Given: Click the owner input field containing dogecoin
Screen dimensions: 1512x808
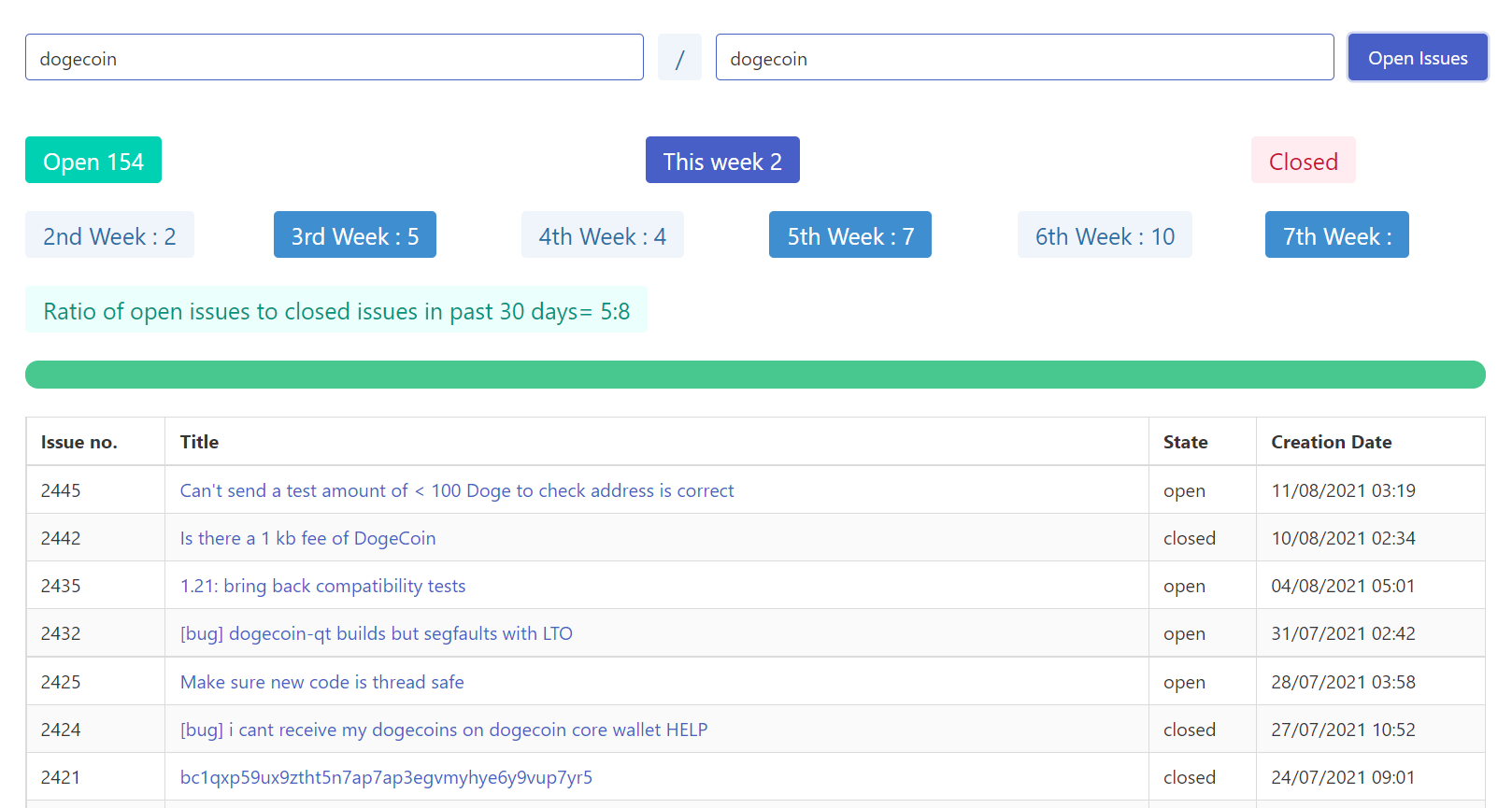Looking at the screenshot, I should click(335, 57).
